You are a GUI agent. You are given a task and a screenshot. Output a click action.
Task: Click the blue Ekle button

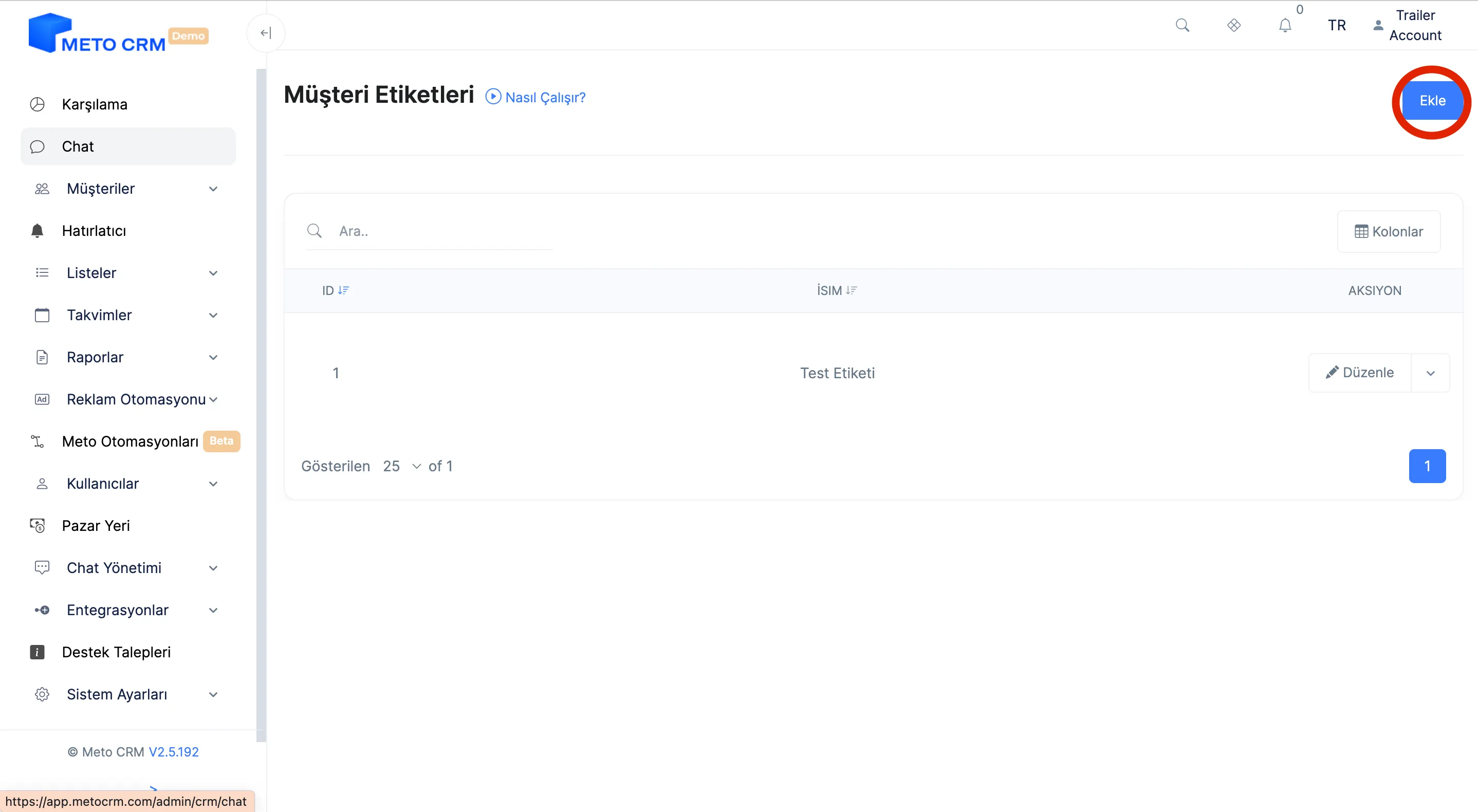(x=1432, y=100)
